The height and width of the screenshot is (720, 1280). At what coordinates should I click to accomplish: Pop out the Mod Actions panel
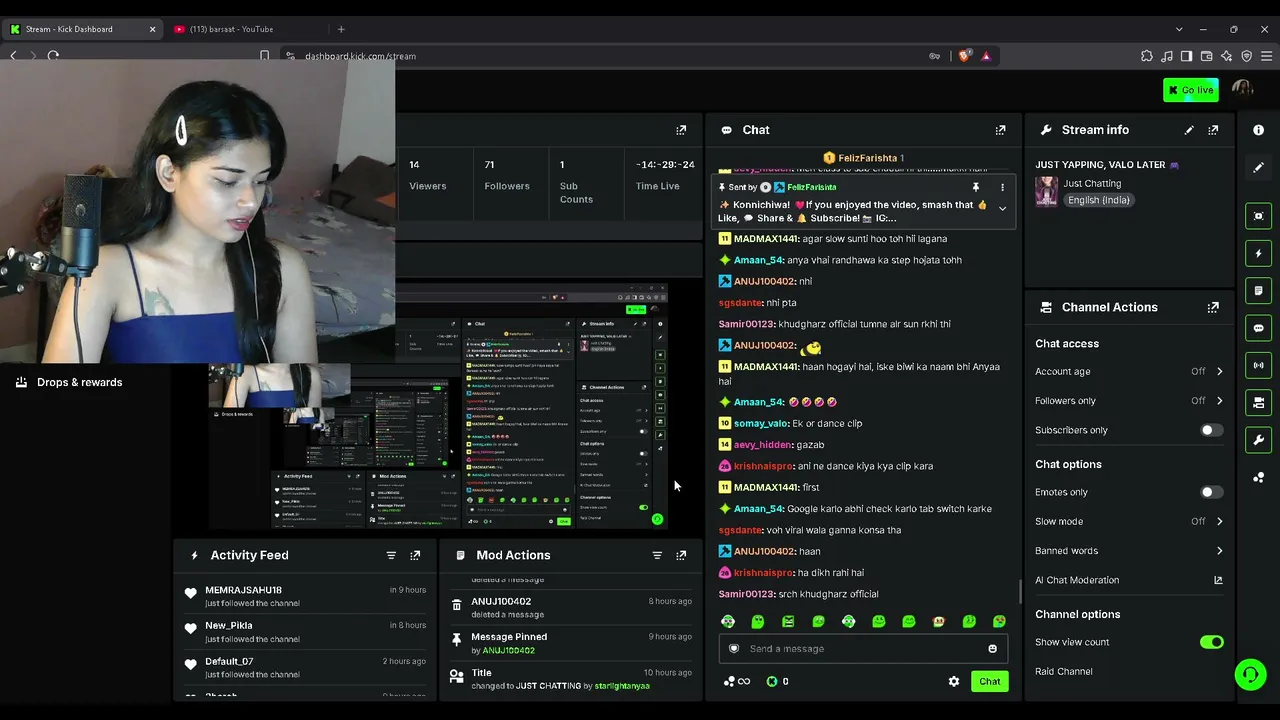click(x=681, y=555)
